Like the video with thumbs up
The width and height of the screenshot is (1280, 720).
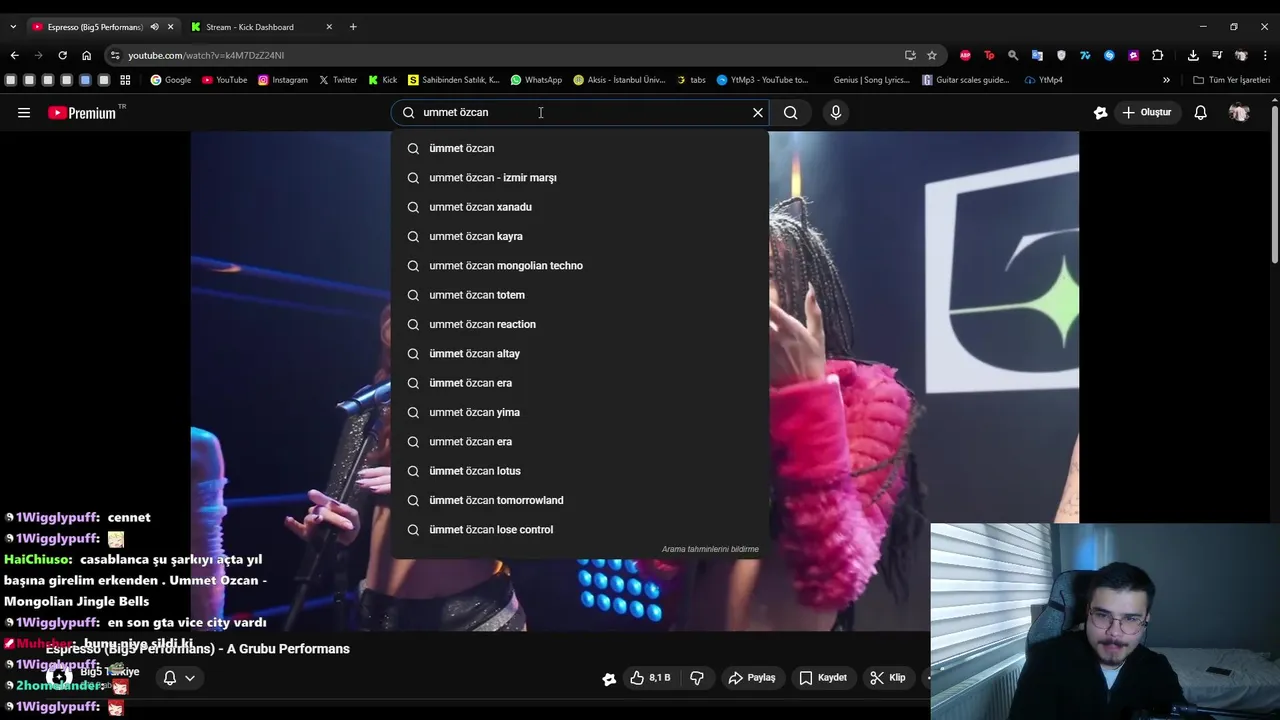[649, 678]
